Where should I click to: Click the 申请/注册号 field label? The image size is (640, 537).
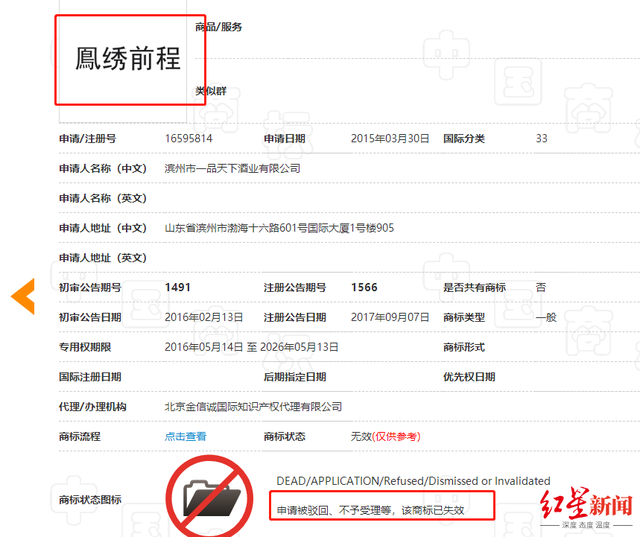pyautogui.click(x=87, y=139)
